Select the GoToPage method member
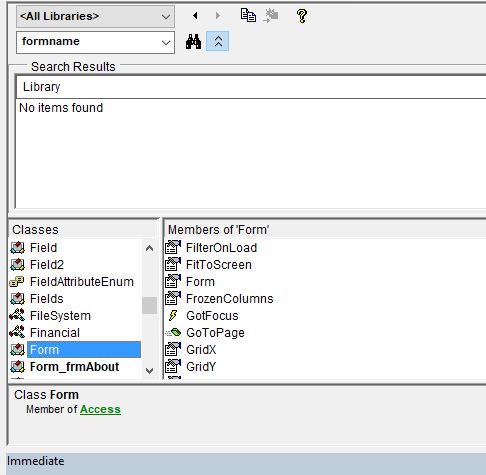Image resolution: width=486 pixels, height=475 pixels. [x=215, y=333]
